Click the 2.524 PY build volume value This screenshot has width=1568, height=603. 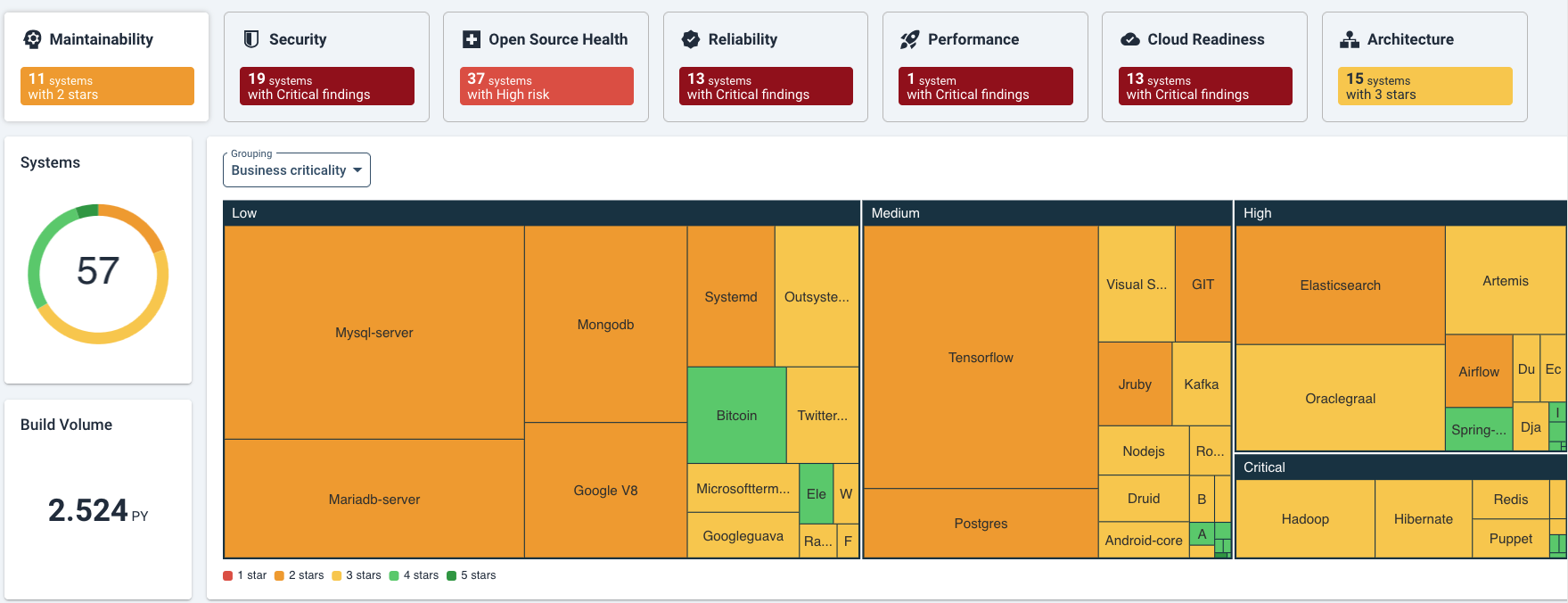[x=98, y=510]
